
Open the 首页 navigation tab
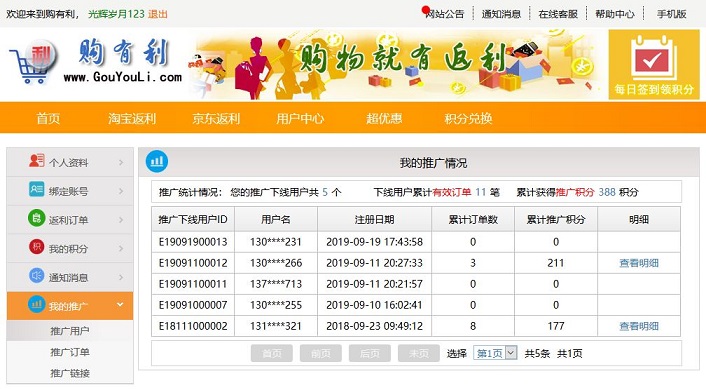pos(48,118)
